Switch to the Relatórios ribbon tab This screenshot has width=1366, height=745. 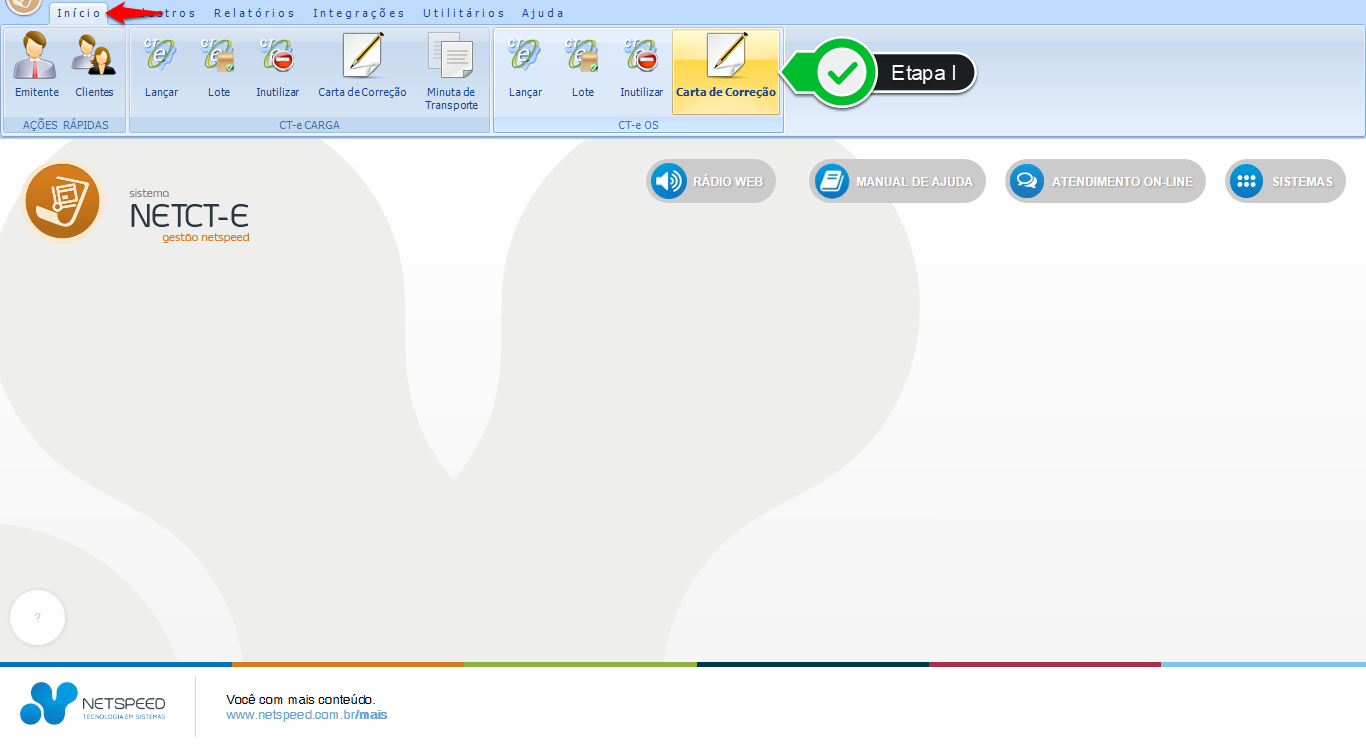pos(254,13)
